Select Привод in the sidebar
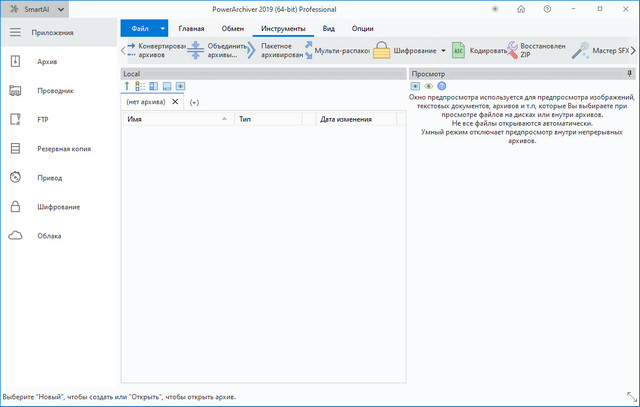 50,177
